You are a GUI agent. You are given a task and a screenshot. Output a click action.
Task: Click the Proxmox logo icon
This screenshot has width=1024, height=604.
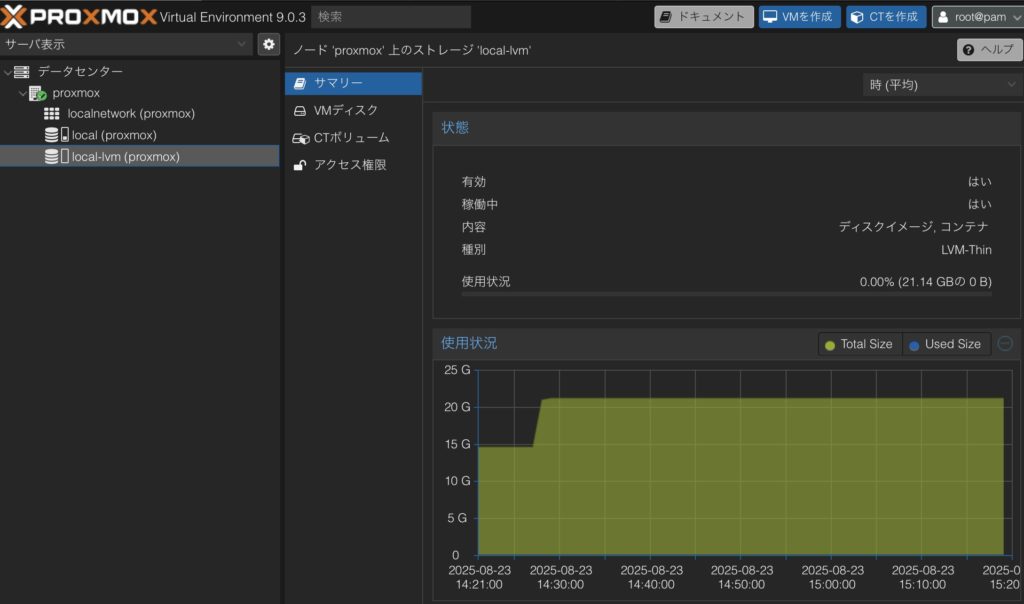[x=14, y=16]
